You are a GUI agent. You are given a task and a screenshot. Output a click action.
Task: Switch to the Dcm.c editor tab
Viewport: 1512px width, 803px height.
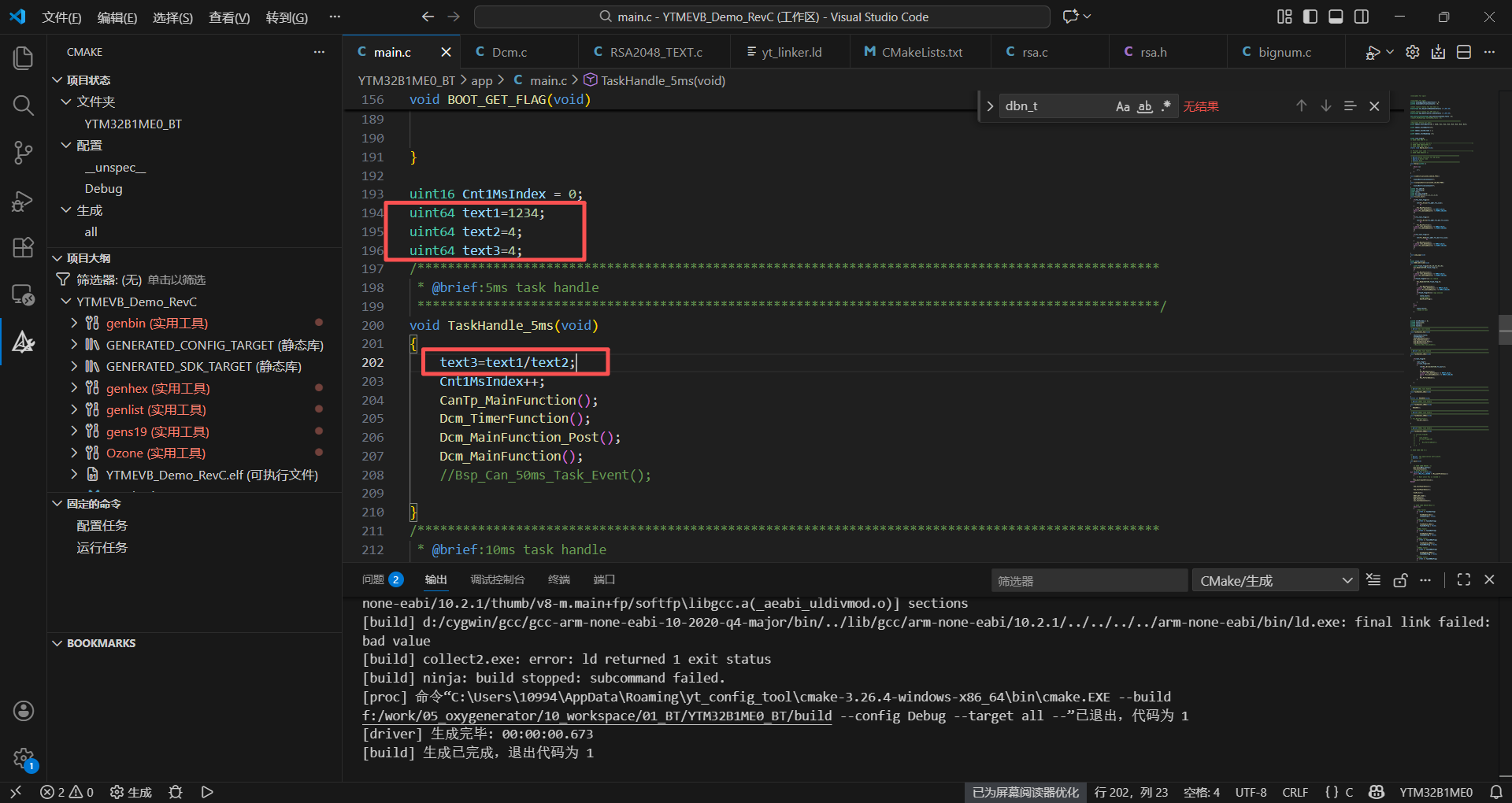coord(509,52)
